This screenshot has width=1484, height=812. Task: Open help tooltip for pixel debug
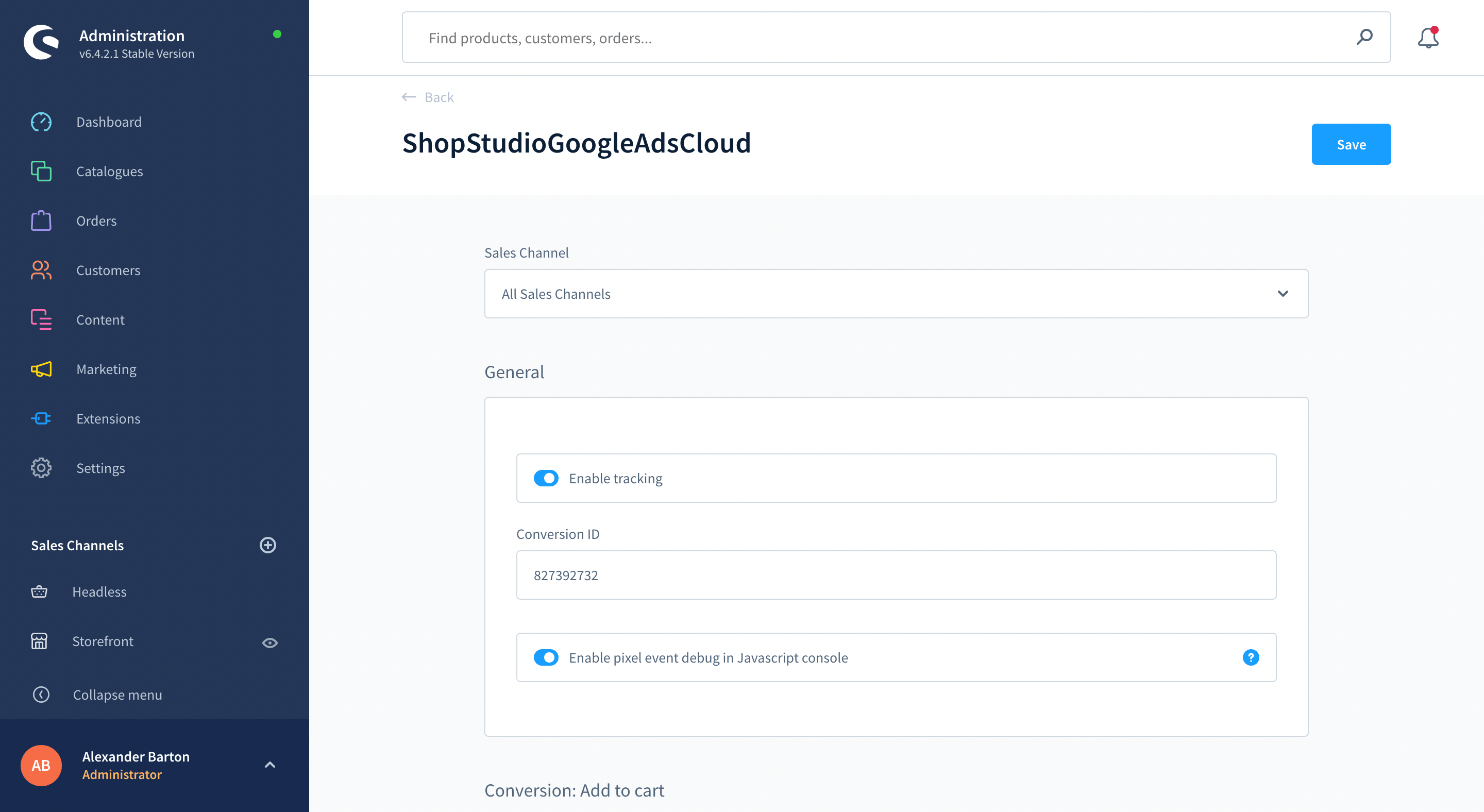pos(1251,657)
